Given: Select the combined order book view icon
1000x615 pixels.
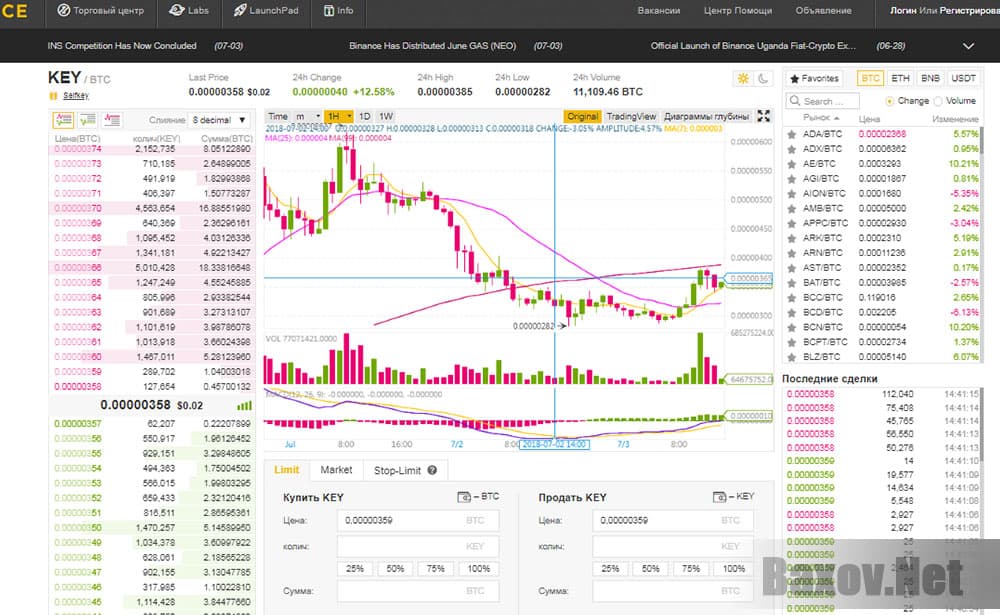Looking at the screenshot, I should [64, 119].
